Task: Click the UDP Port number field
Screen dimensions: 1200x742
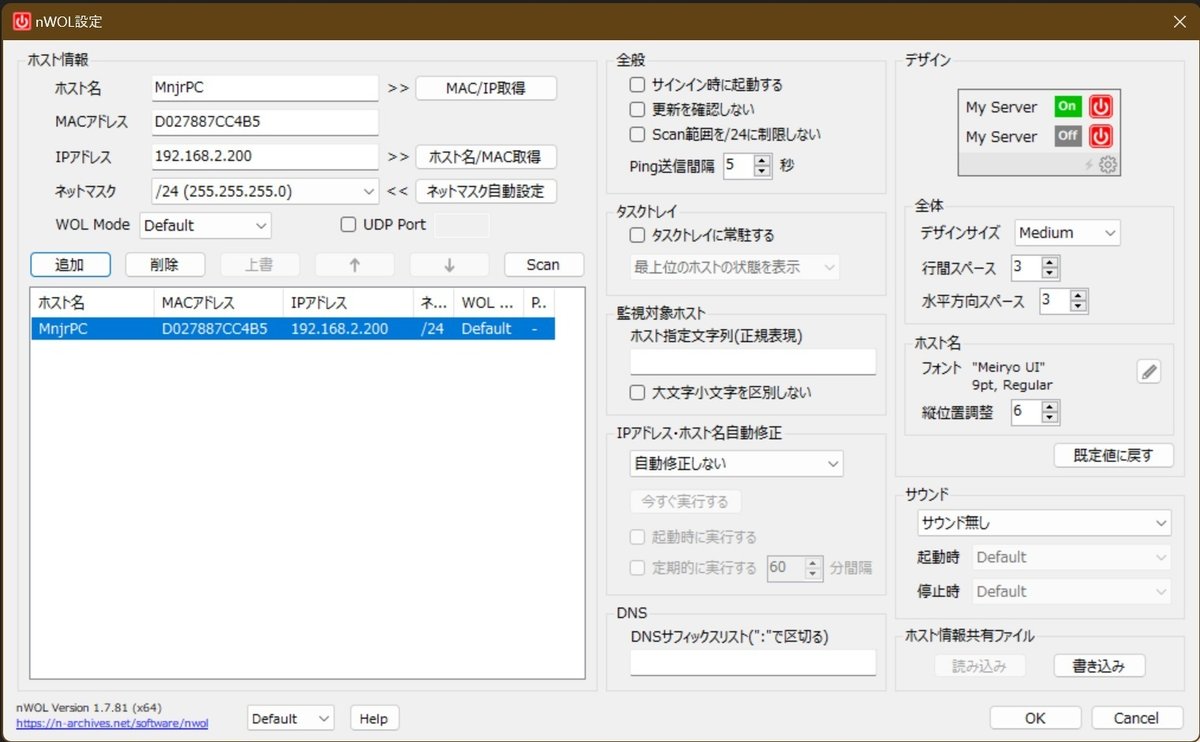Action: coord(463,225)
